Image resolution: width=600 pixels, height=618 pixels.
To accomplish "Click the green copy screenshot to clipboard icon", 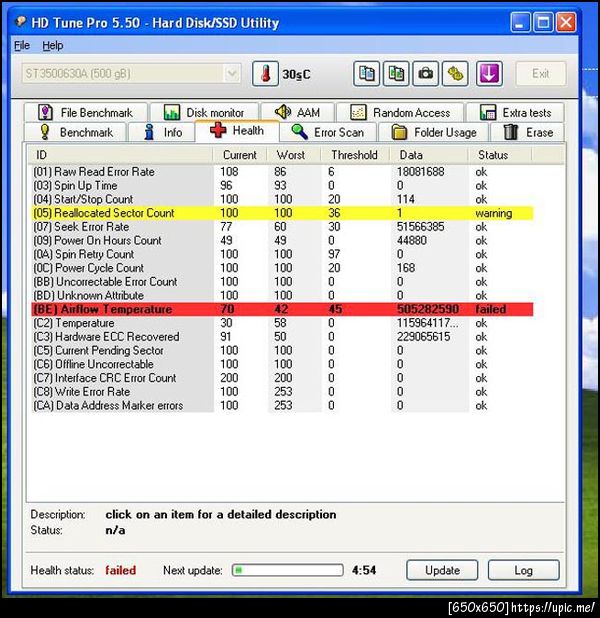I will (396, 74).
